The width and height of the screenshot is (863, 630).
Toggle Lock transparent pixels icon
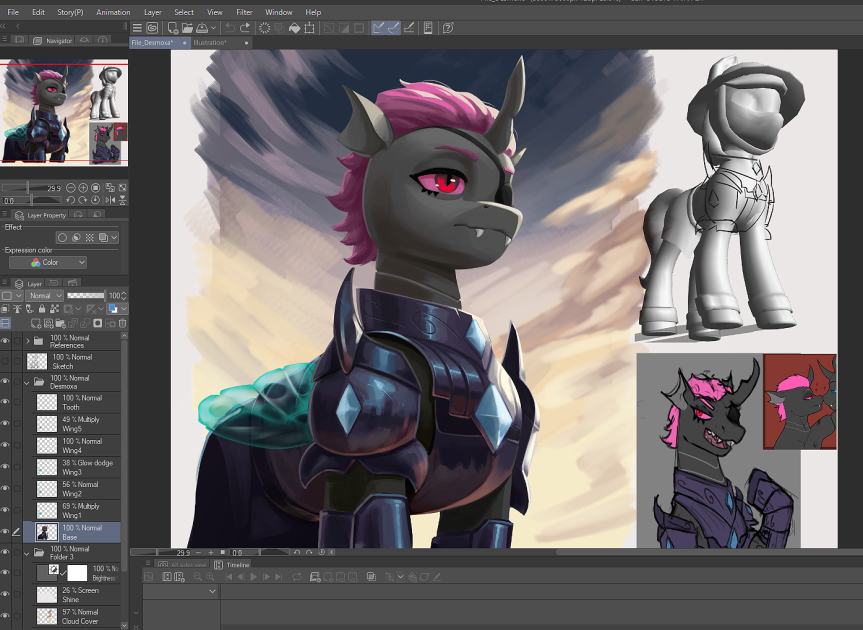[54, 309]
